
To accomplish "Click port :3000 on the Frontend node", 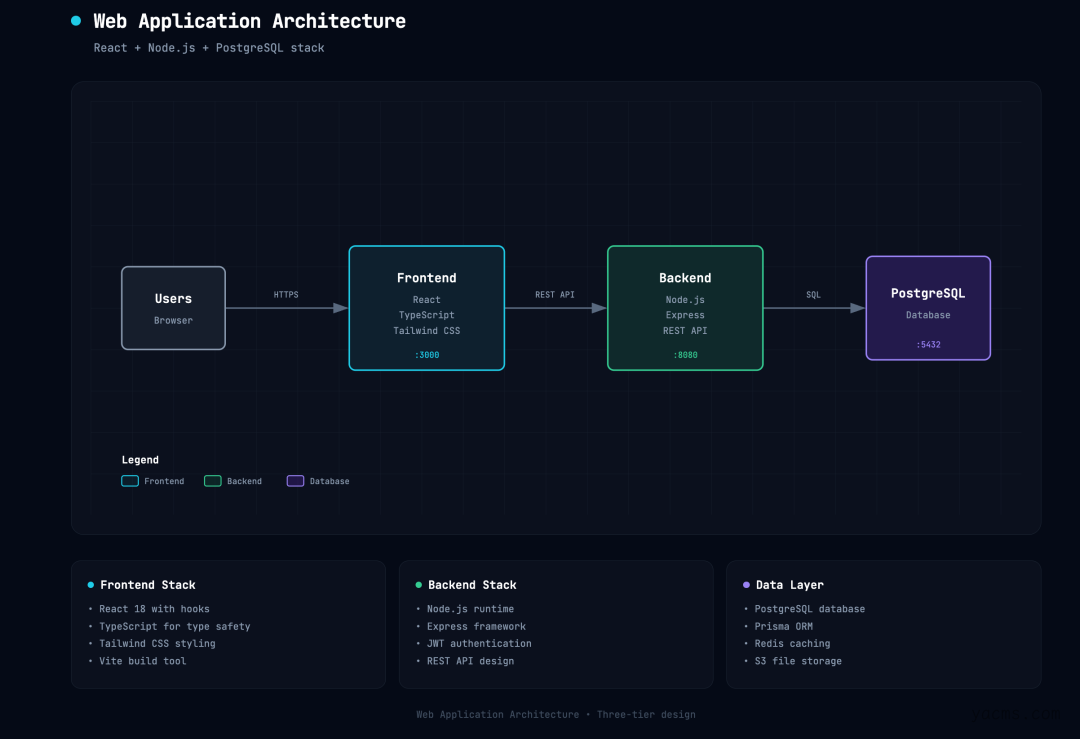I will tap(427, 355).
